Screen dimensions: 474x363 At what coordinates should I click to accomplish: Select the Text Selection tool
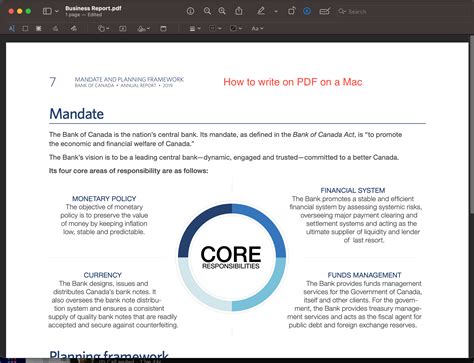[x=12, y=29]
